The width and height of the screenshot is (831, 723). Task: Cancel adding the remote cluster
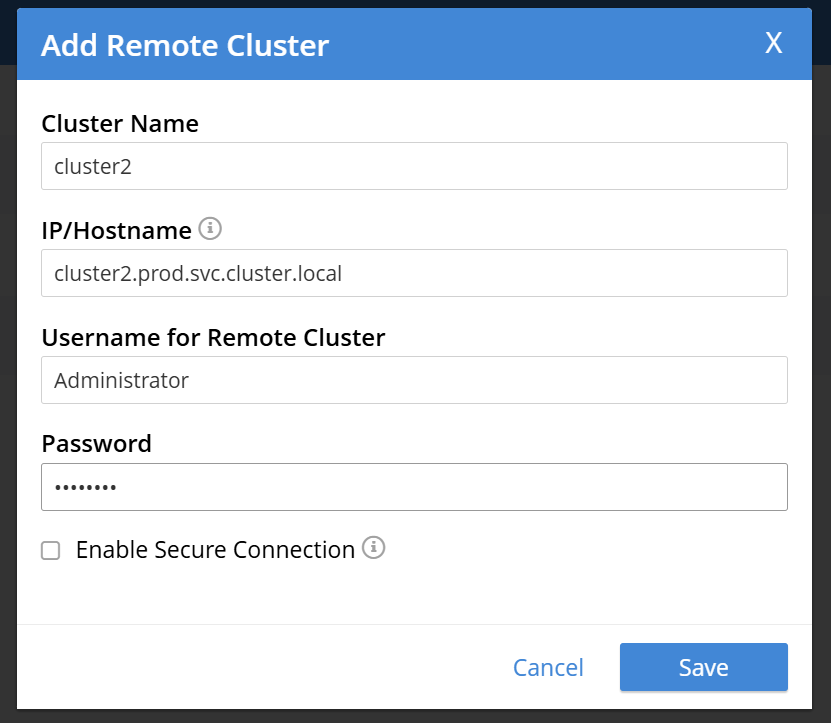coord(549,667)
